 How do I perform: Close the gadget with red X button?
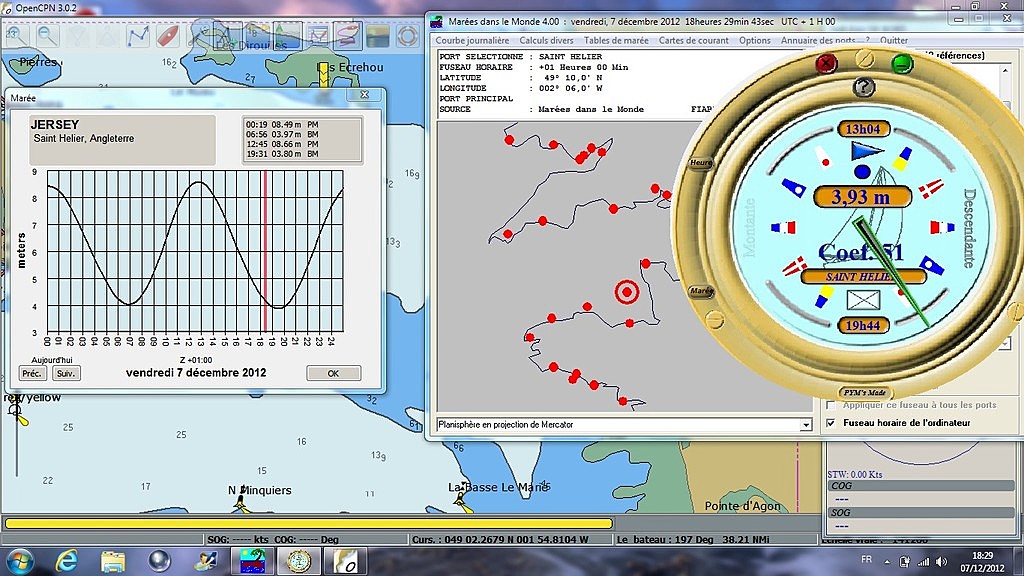pyautogui.click(x=826, y=63)
